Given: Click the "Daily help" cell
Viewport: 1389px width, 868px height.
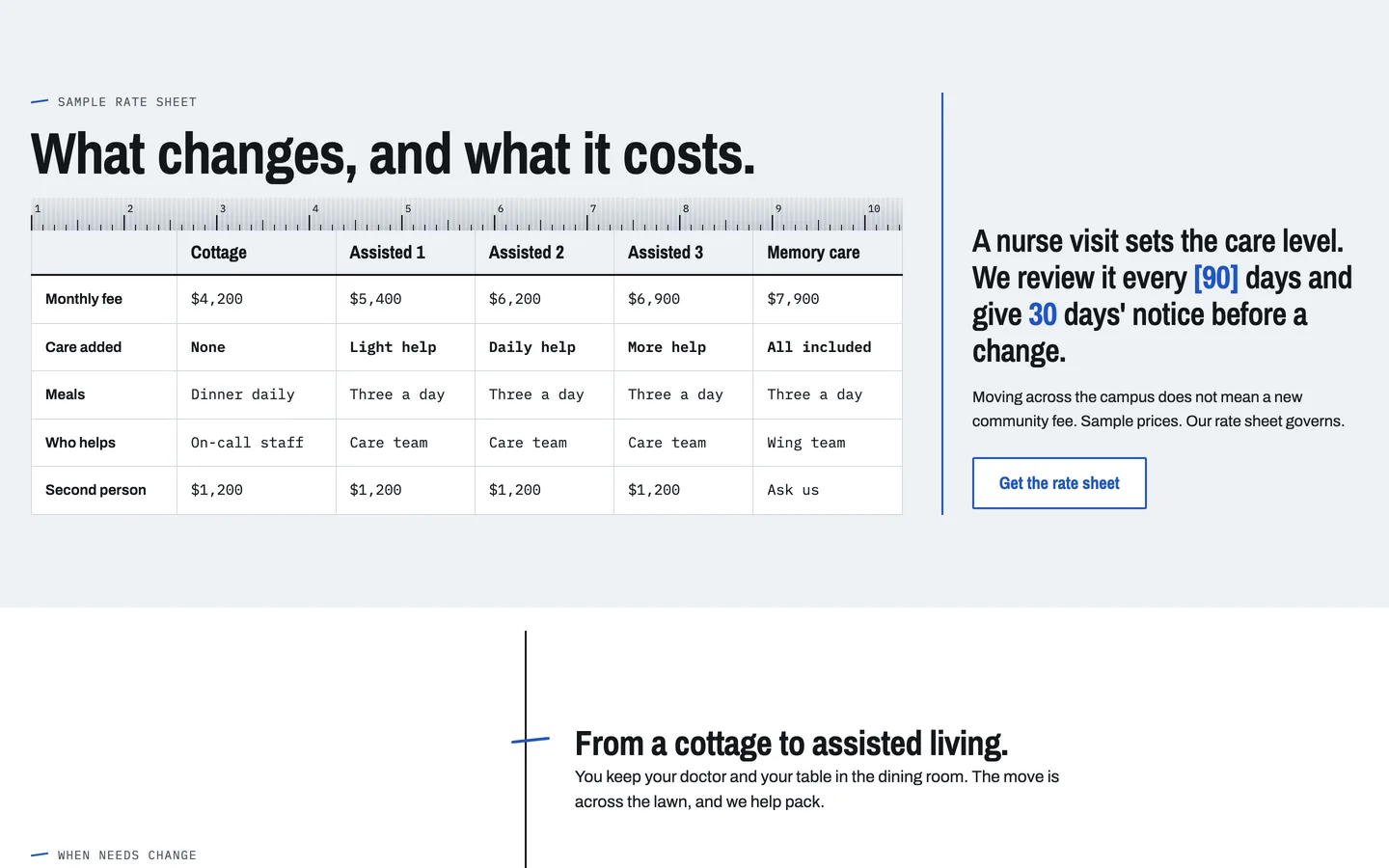Looking at the screenshot, I should [544, 347].
